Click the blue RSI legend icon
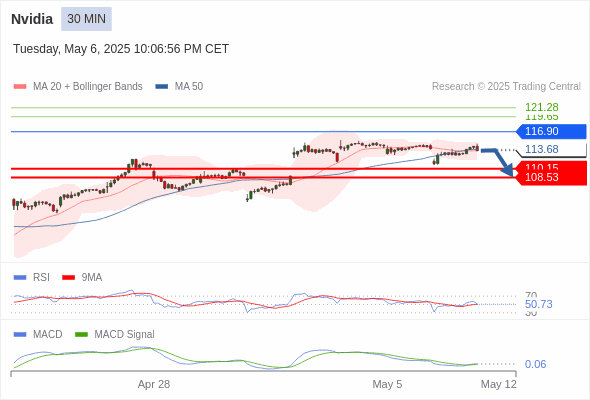The width and height of the screenshot is (590, 400). click(20, 278)
